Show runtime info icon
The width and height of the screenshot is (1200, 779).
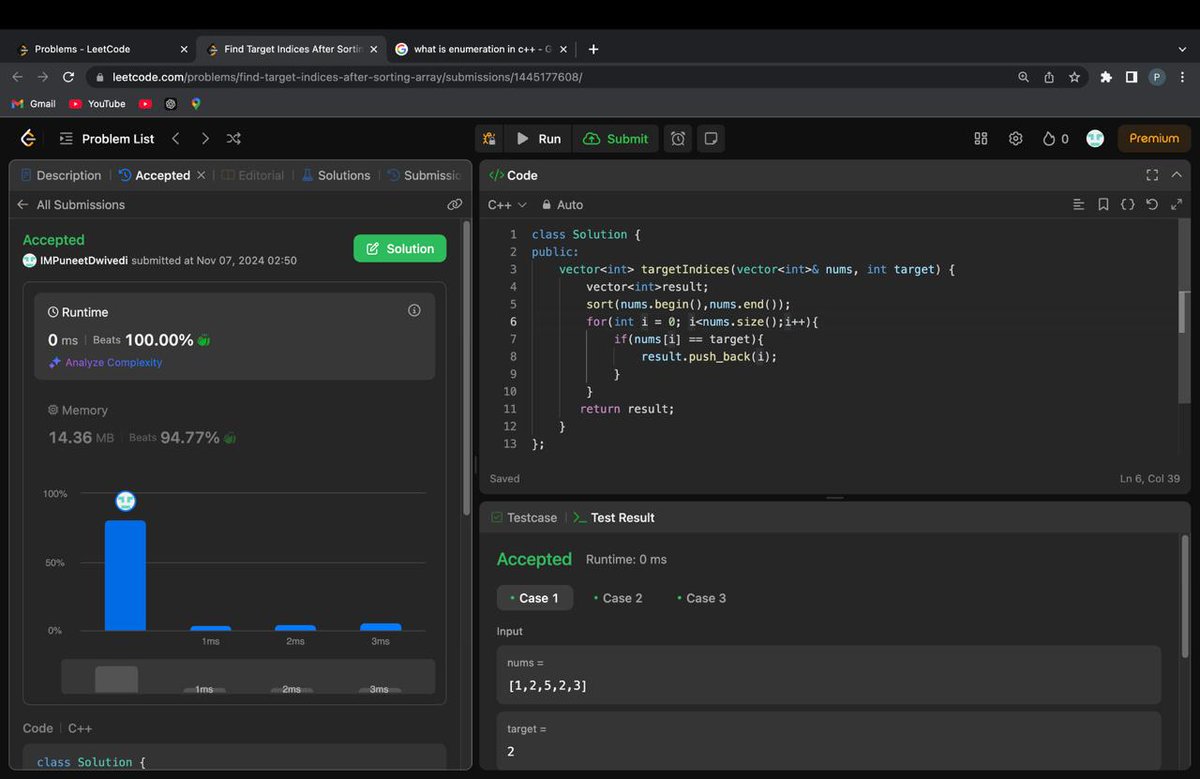[414, 311]
